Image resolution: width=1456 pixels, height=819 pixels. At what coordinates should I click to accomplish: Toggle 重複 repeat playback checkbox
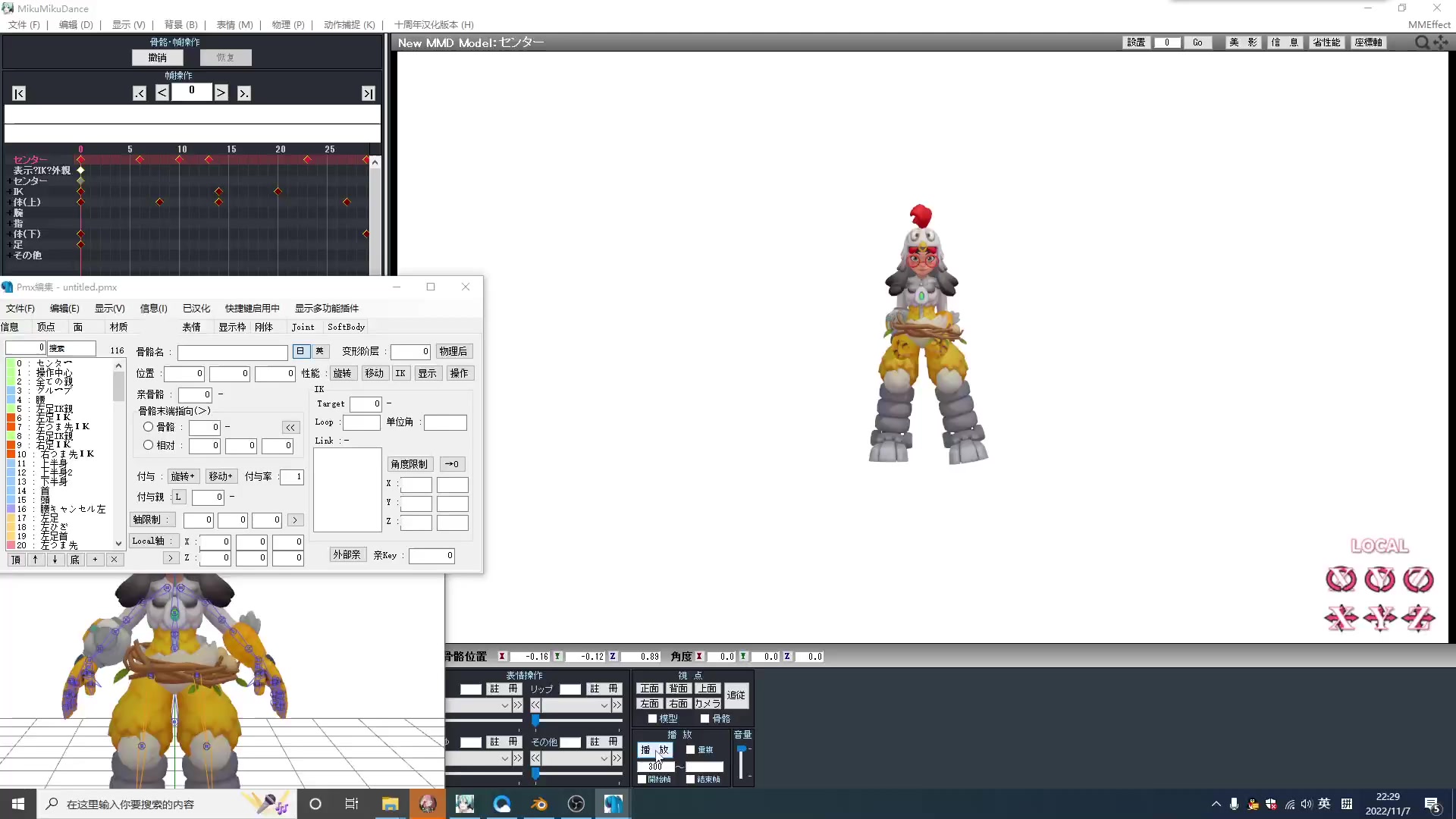click(690, 749)
